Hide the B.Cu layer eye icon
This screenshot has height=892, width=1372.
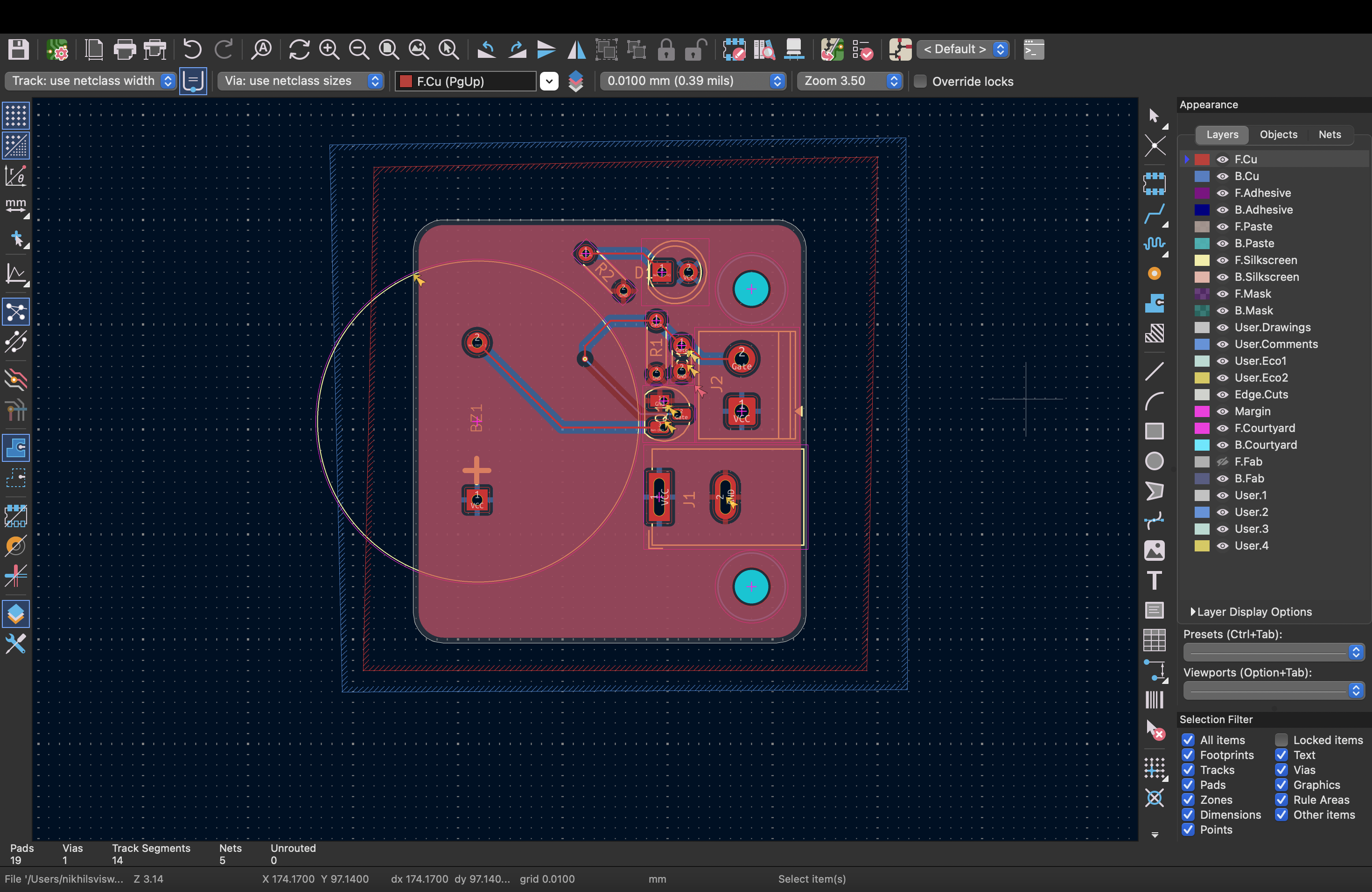coord(1222,176)
